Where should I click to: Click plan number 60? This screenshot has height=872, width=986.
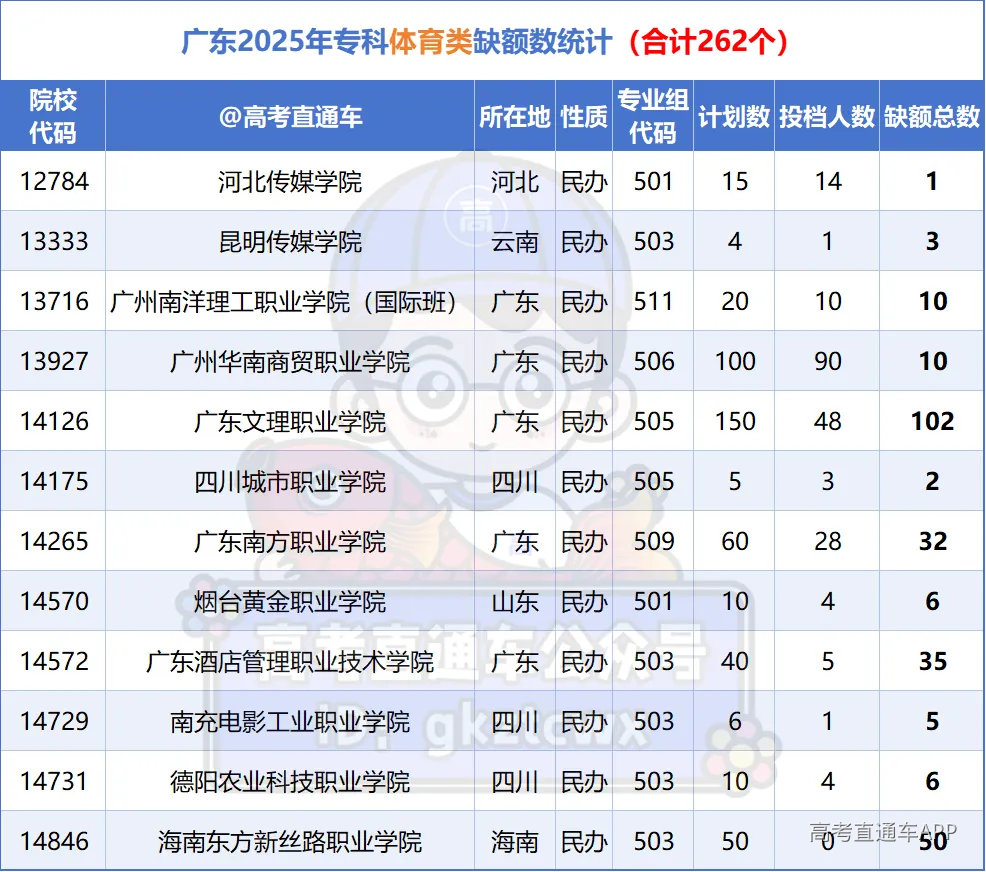734,542
